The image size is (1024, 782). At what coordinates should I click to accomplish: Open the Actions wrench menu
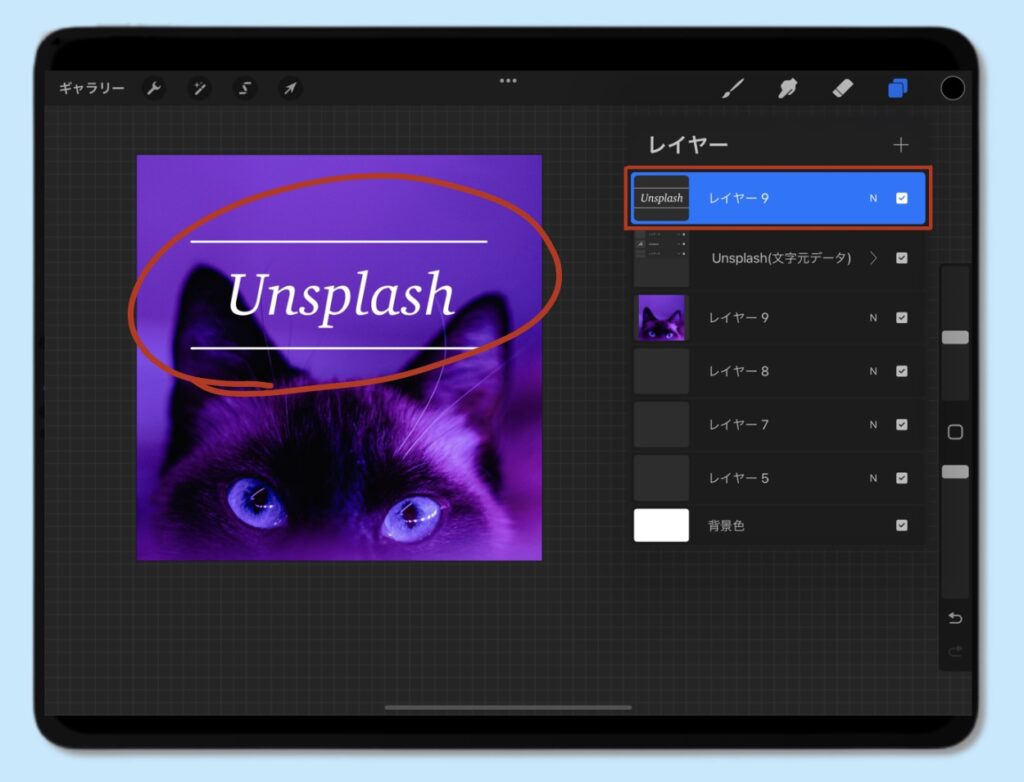click(x=153, y=88)
